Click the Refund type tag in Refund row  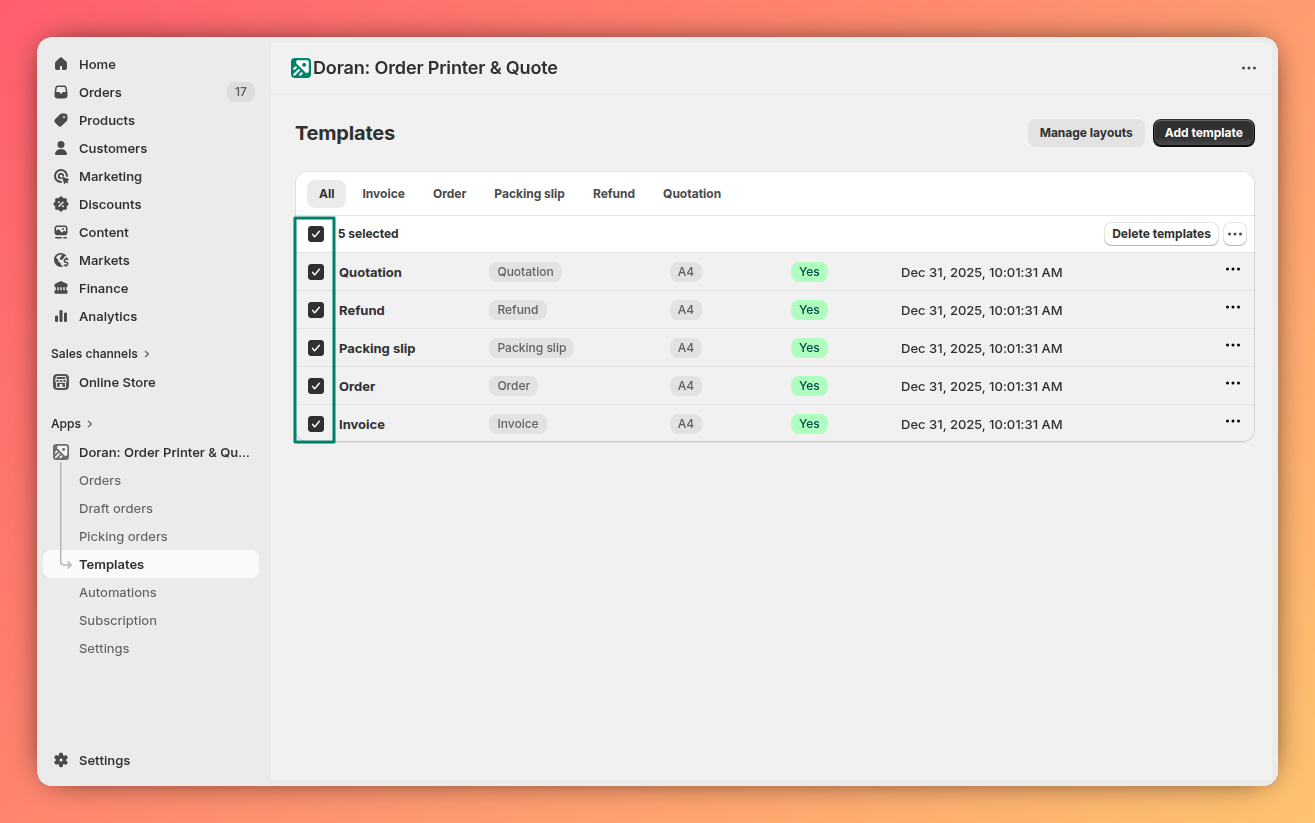[518, 310]
